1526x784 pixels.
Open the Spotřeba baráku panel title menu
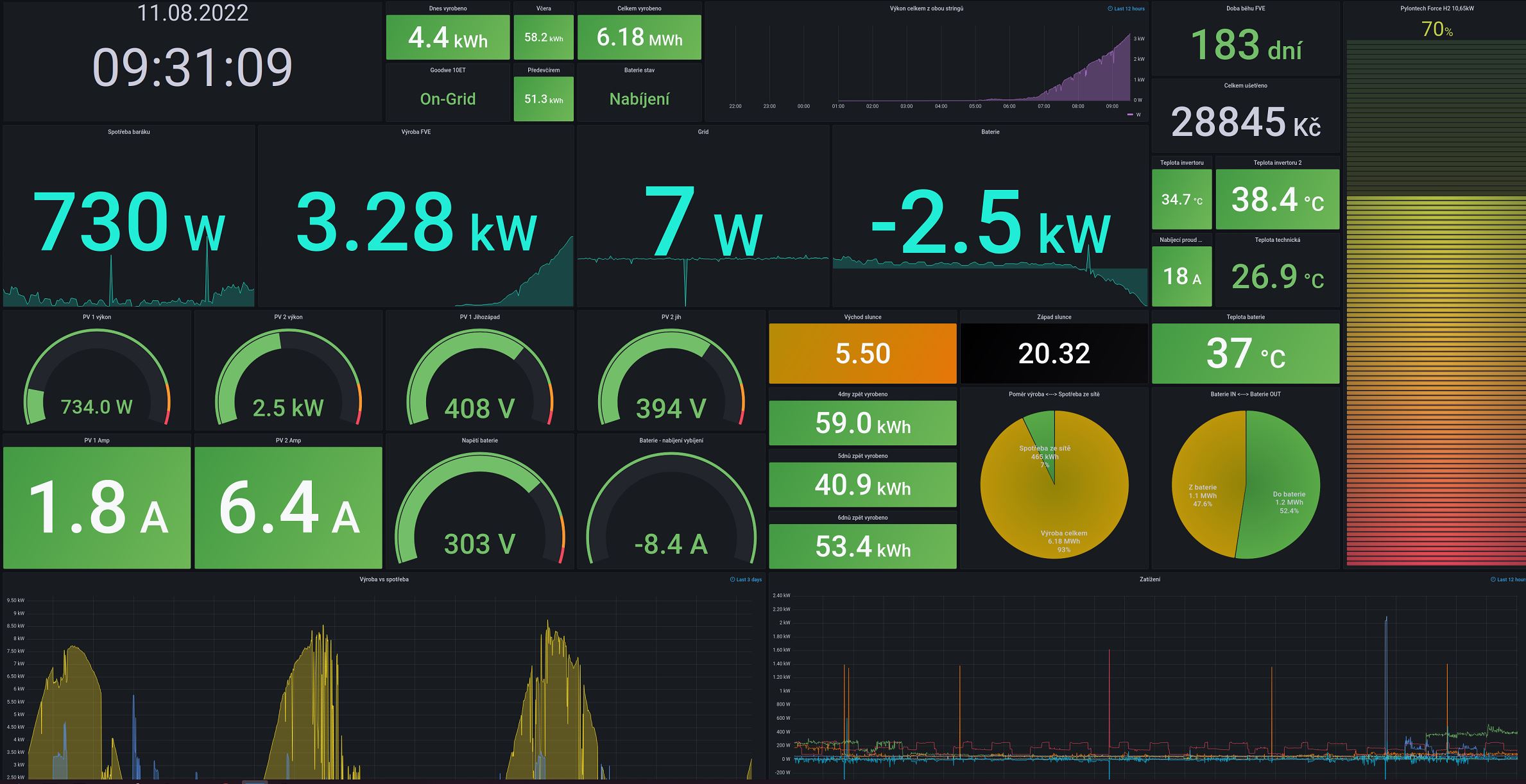(x=128, y=132)
